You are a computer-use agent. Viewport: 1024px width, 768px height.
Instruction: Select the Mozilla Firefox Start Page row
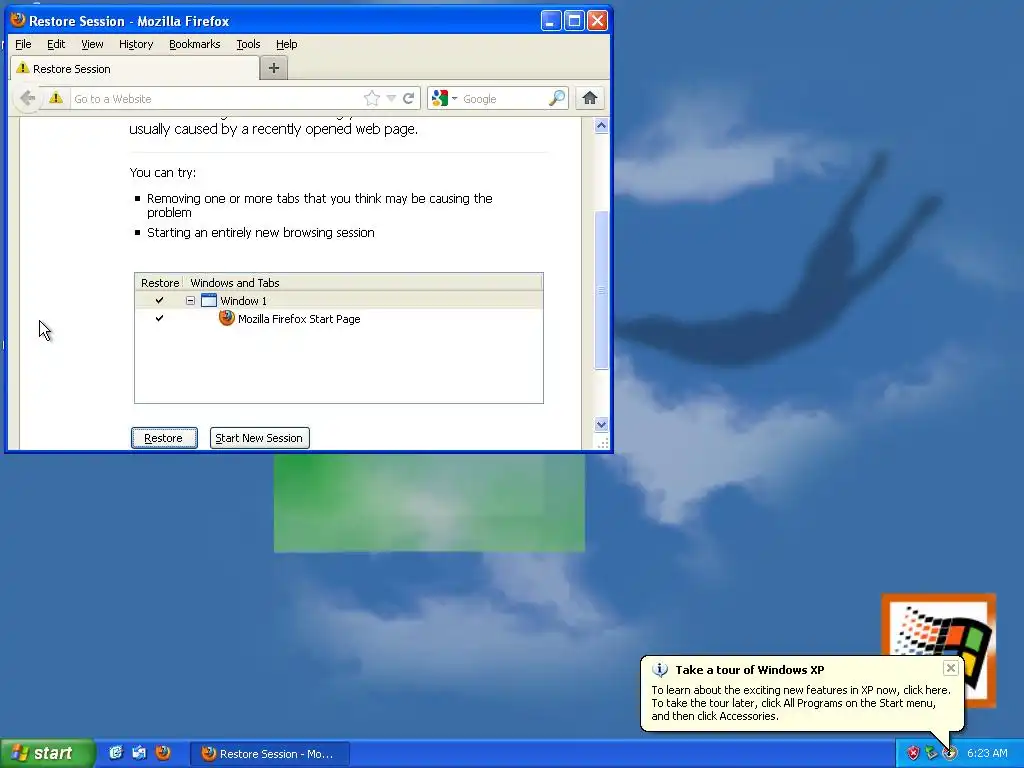(x=339, y=319)
